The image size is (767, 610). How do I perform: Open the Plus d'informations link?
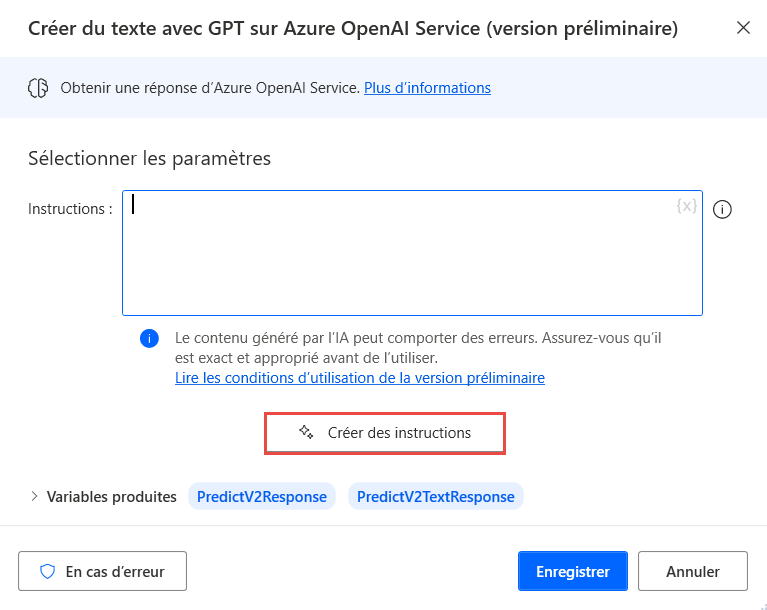[x=427, y=88]
